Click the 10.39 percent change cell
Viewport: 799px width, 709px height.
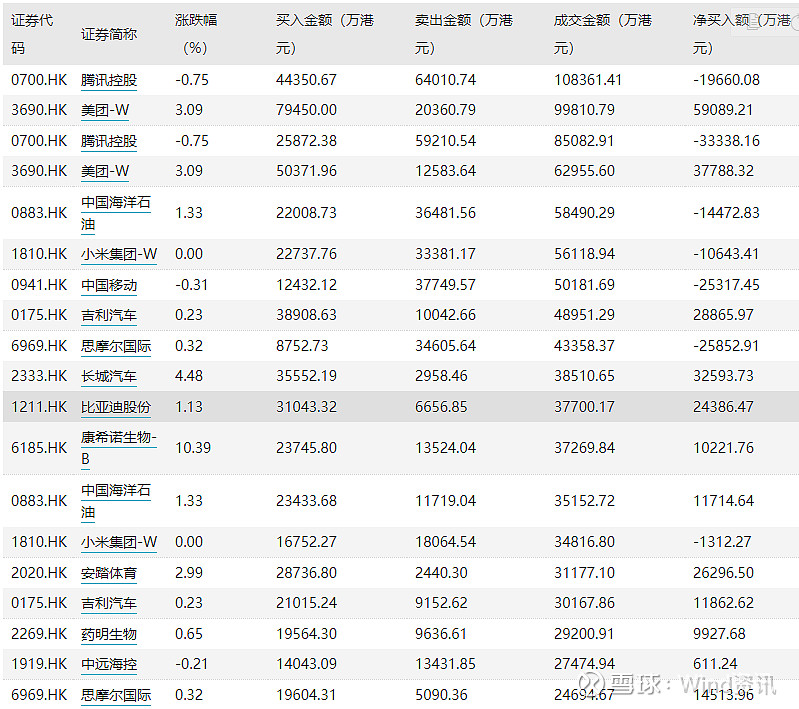point(193,448)
